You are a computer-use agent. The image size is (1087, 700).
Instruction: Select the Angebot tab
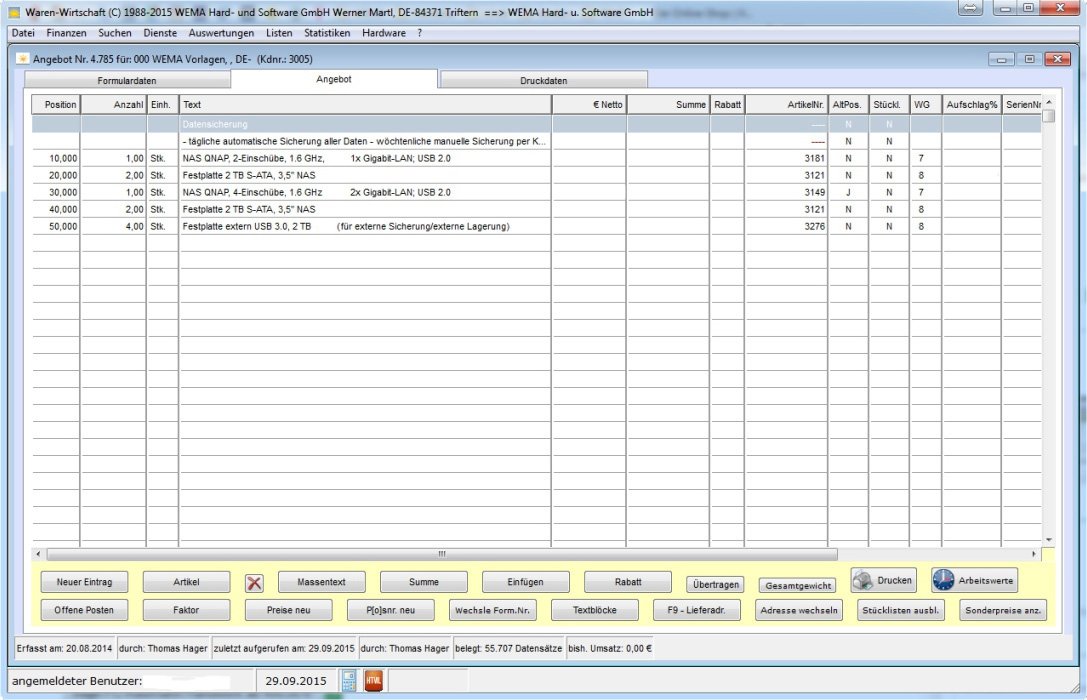click(x=333, y=79)
